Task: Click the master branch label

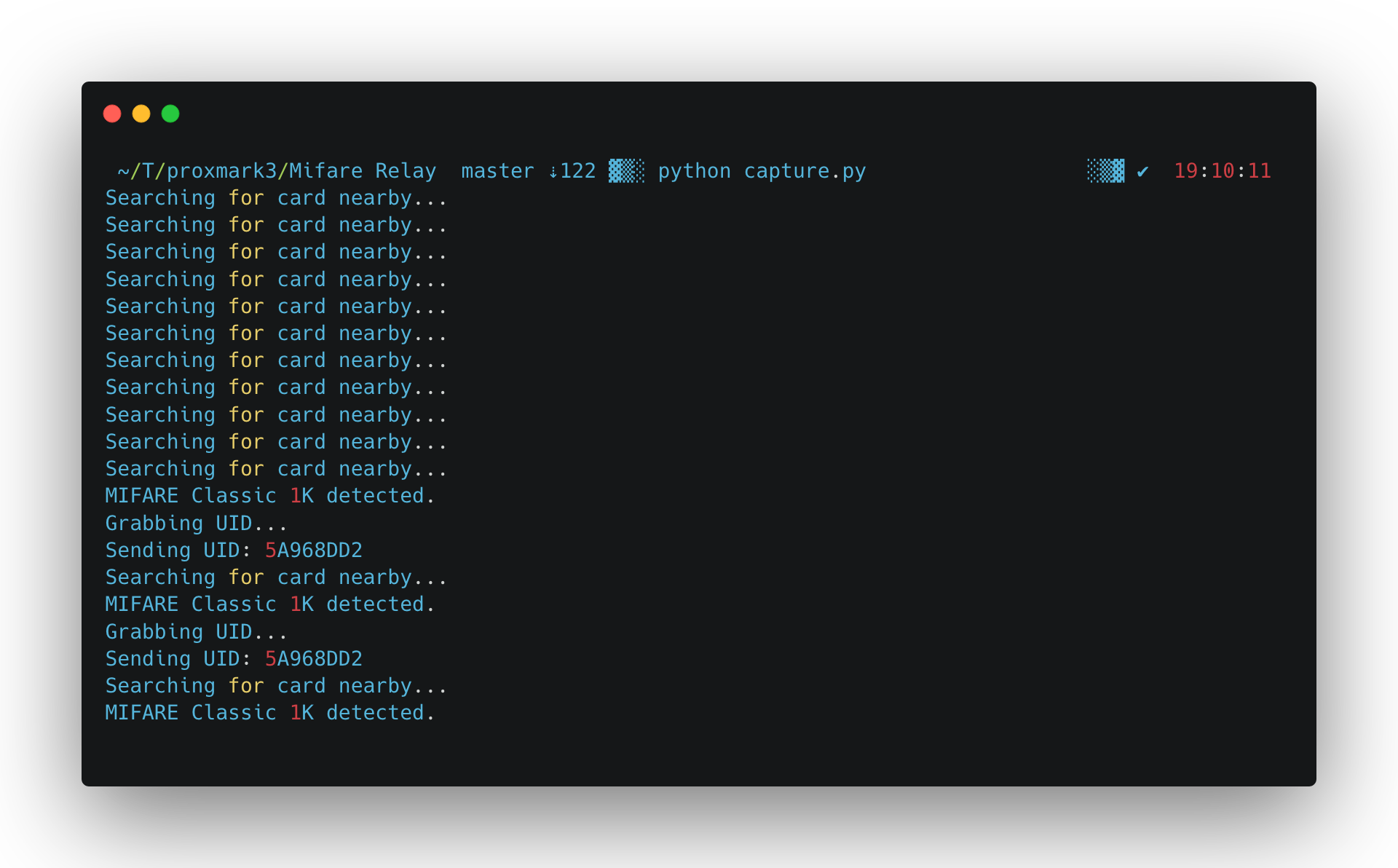Action: click(x=497, y=171)
